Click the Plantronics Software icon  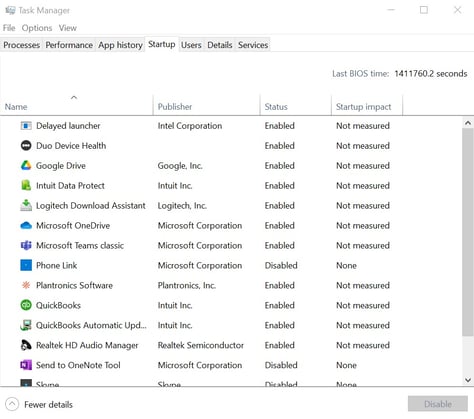point(26,285)
